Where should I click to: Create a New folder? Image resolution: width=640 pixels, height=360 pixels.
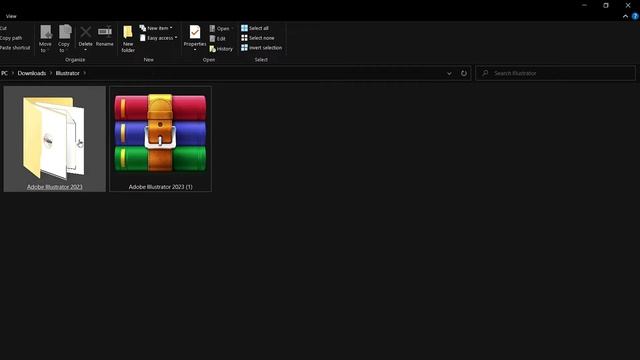coord(128,38)
